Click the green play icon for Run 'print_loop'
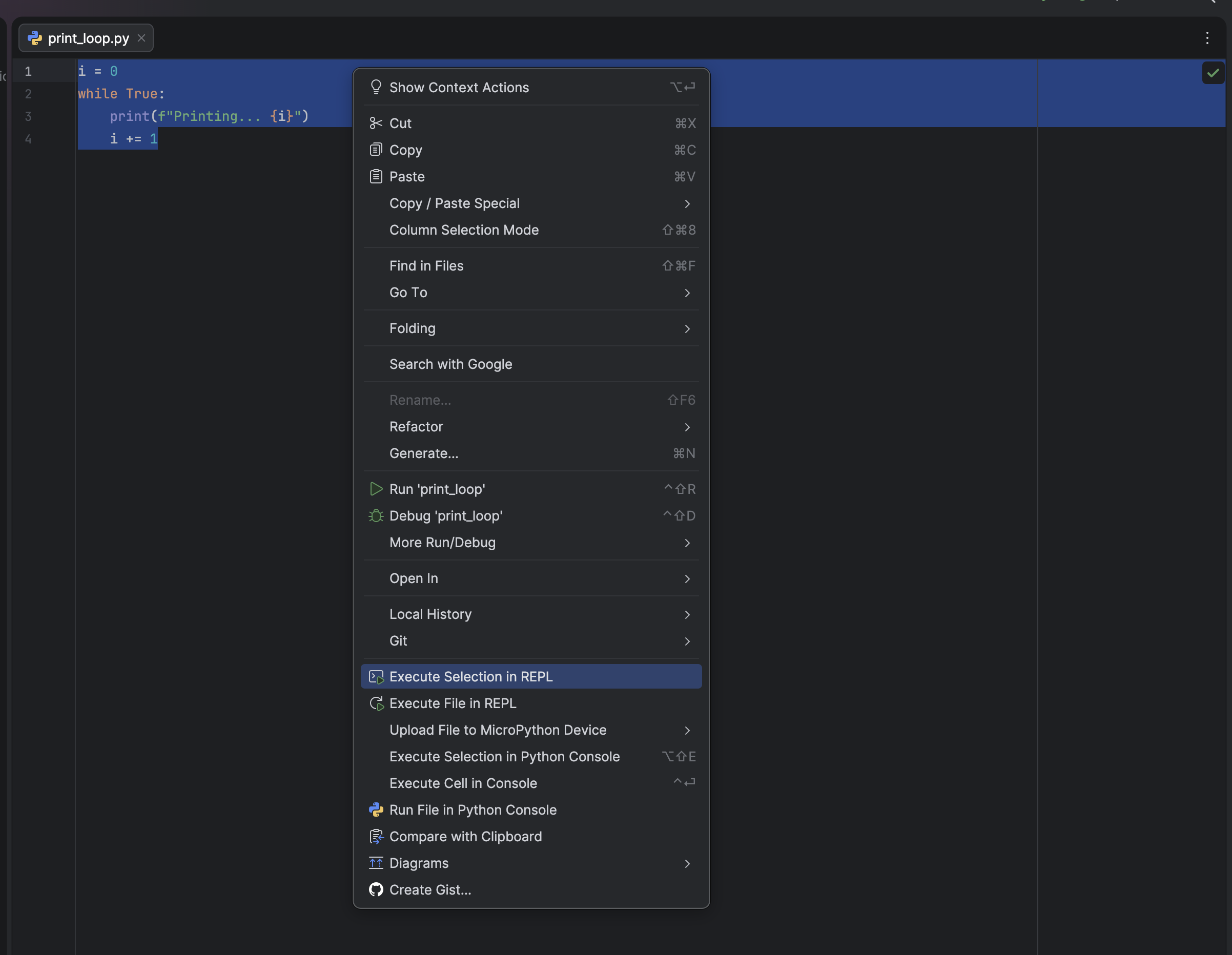The height and width of the screenshot is (955, 1232). [x=376, y=489]
